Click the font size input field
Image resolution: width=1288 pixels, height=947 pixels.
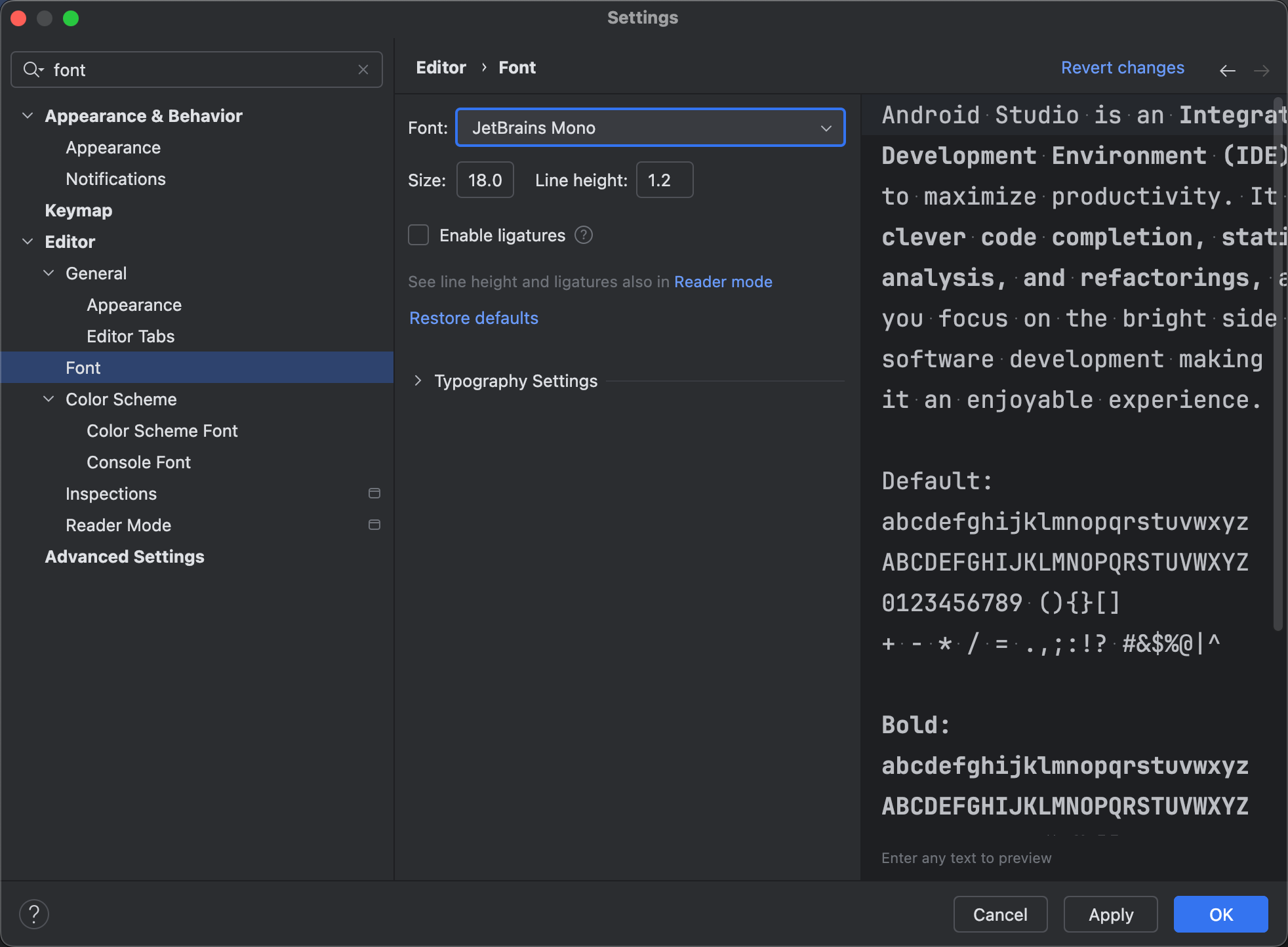485,180
